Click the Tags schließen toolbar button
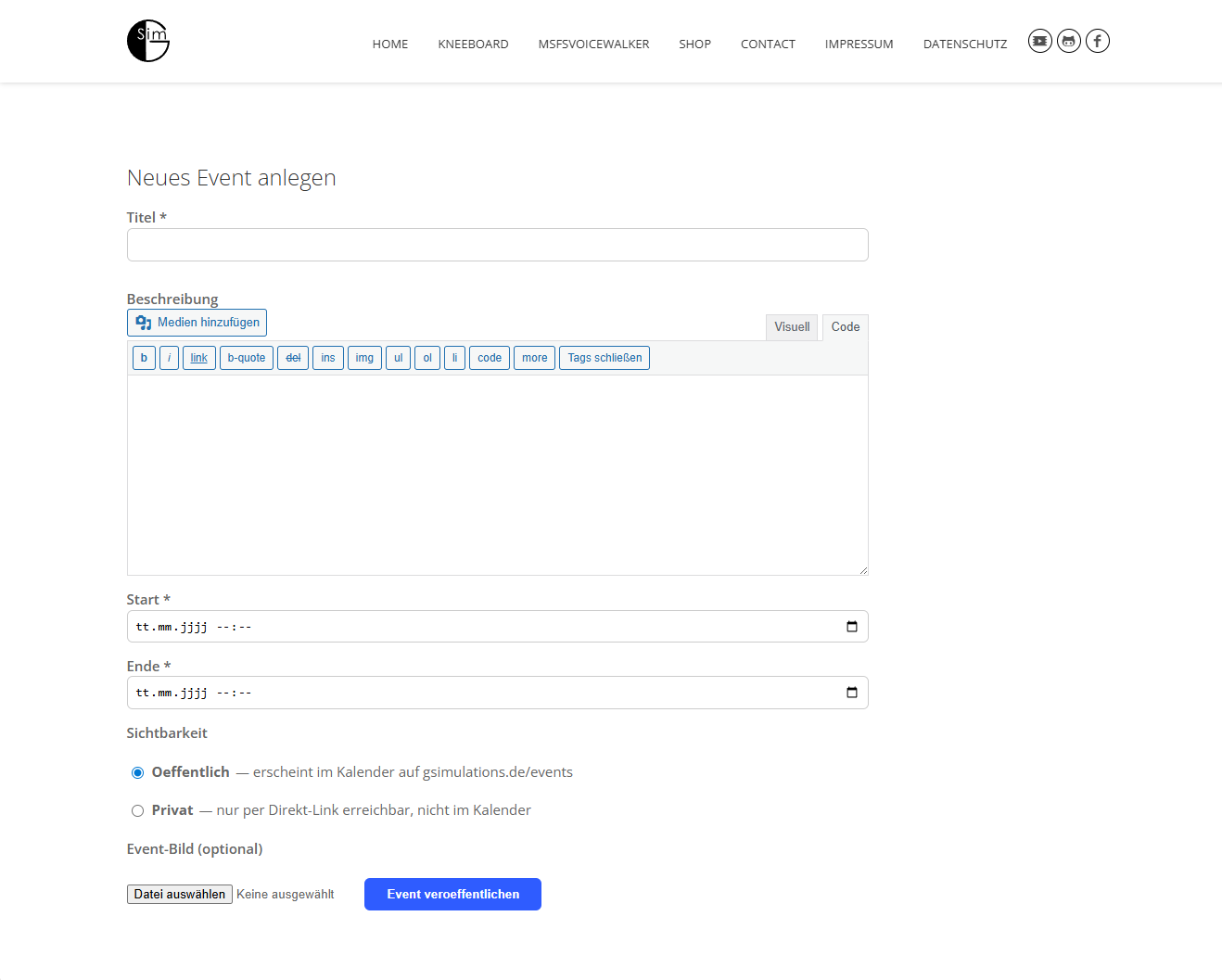This screenshot has height=980, width=1222. click(x=605, y=358)
